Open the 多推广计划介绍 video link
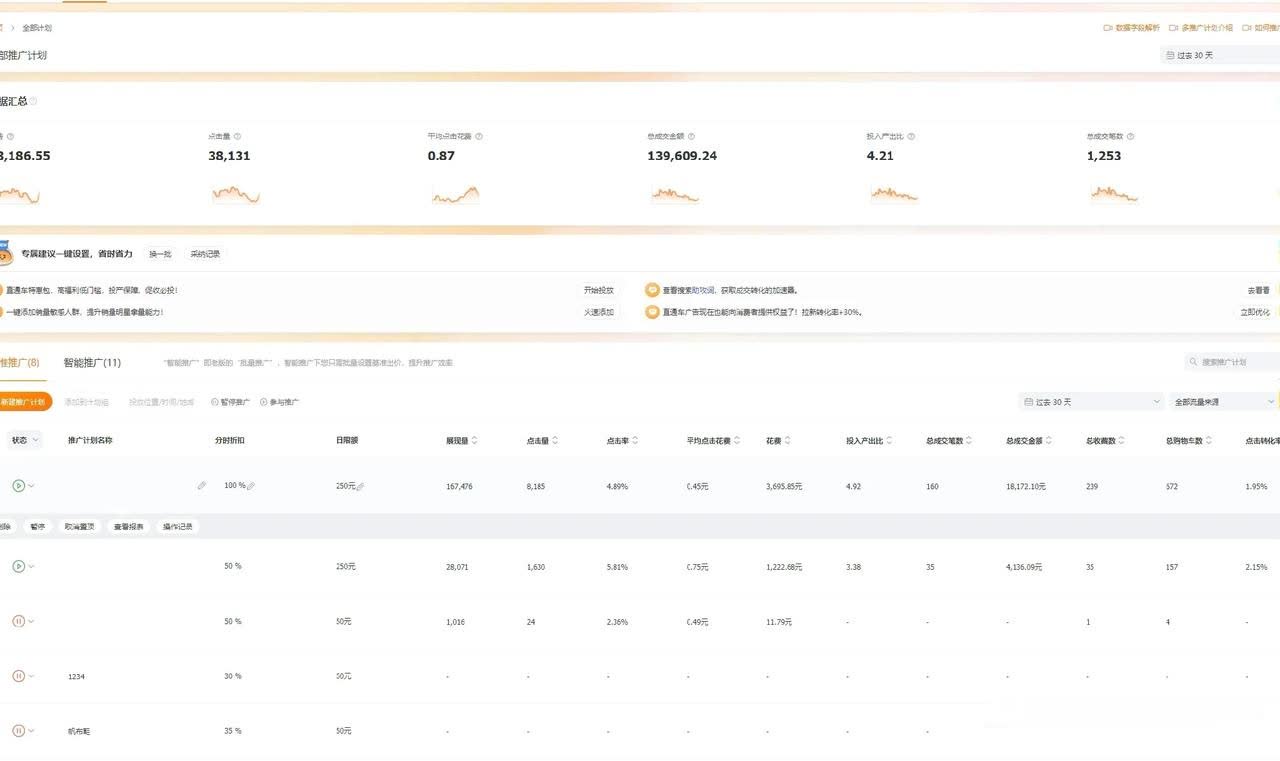Viewport: 1280px width, 761px height. pyautogui.click(x=1201, y=28)
